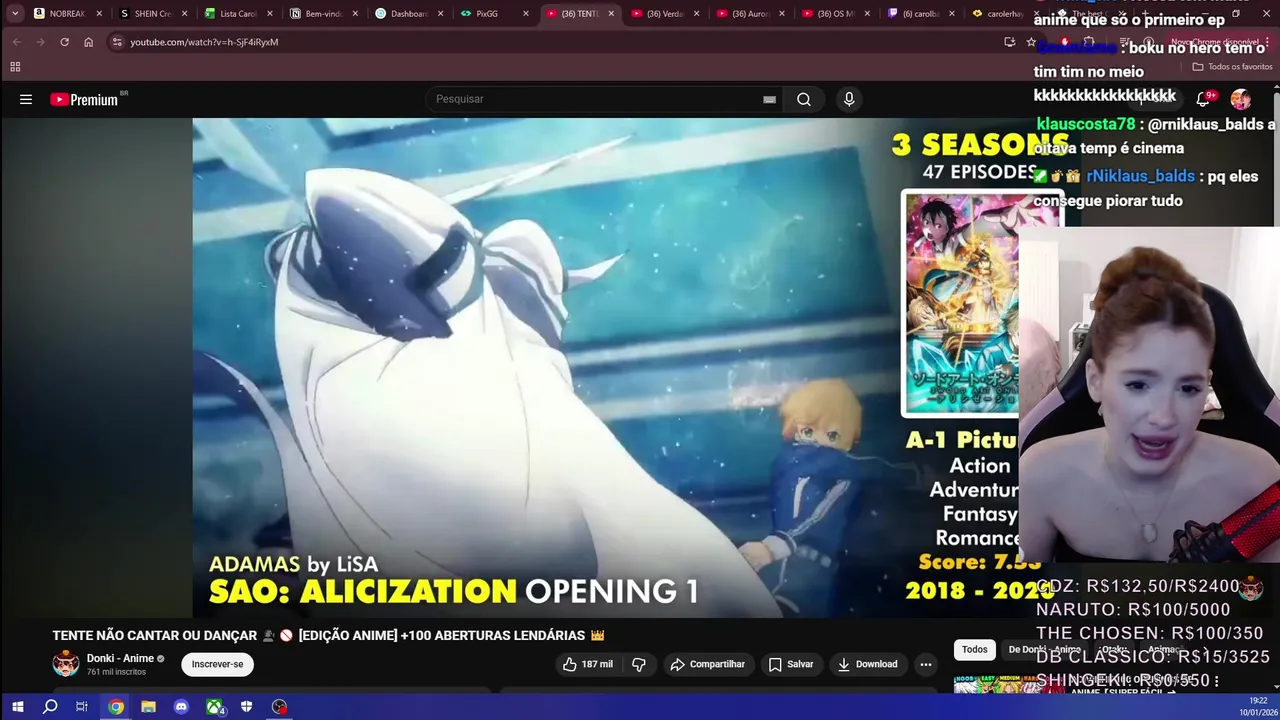Switch to the (36) Verdade YouTube tab
The height and width of the screenshot is (720, 1280).
665,14
